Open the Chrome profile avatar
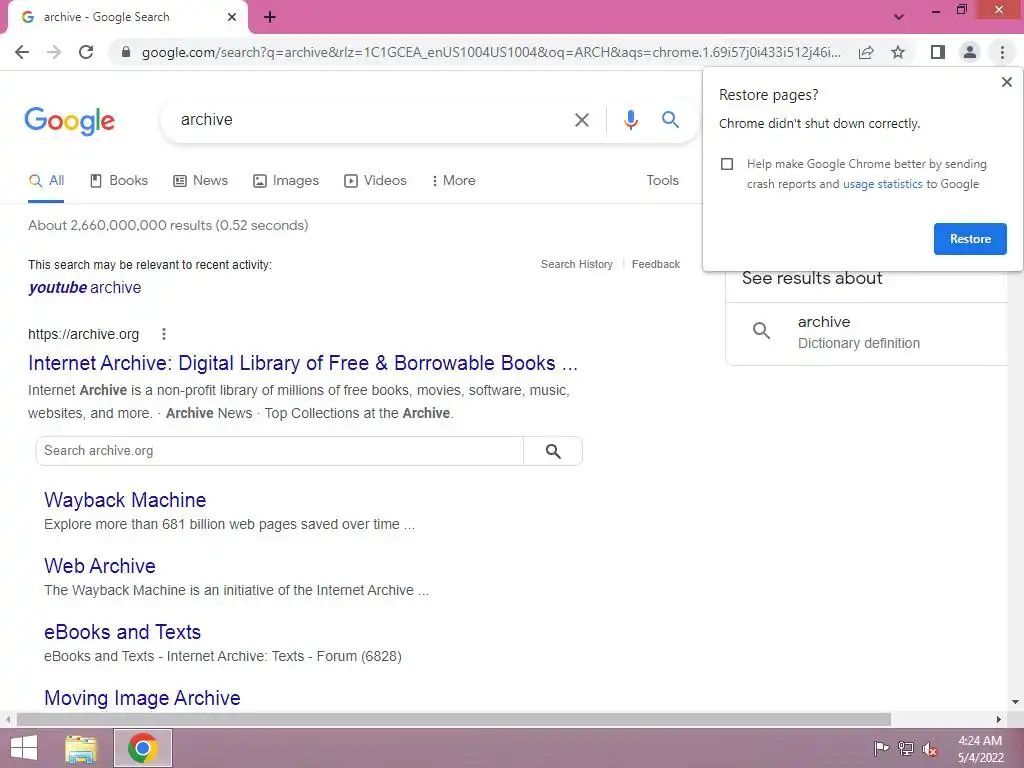 [970, 52]
